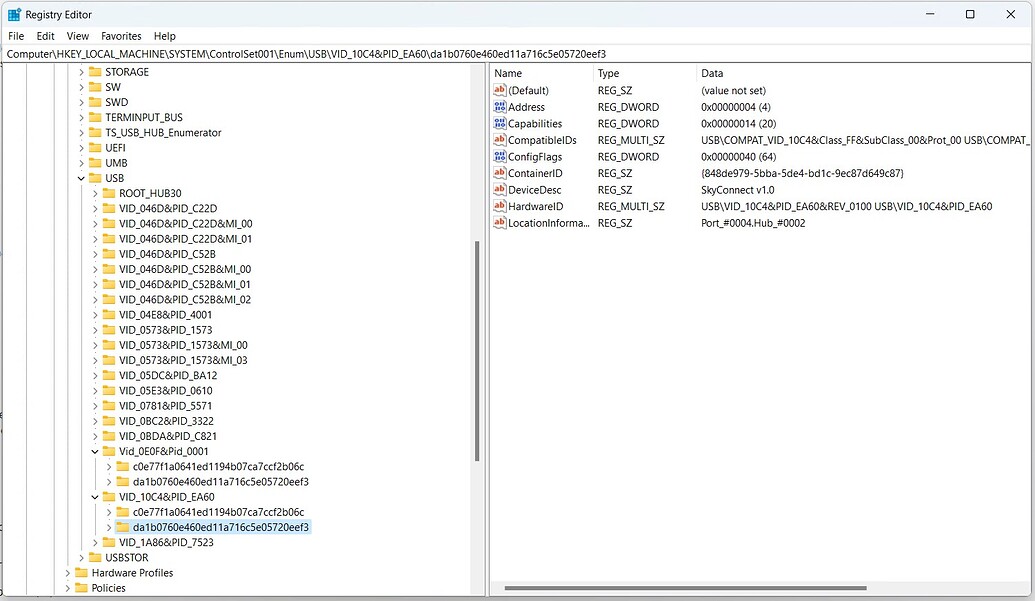
Task: Click the folder icon for ROOT_HUB30
Action: (x=109, y=193)
